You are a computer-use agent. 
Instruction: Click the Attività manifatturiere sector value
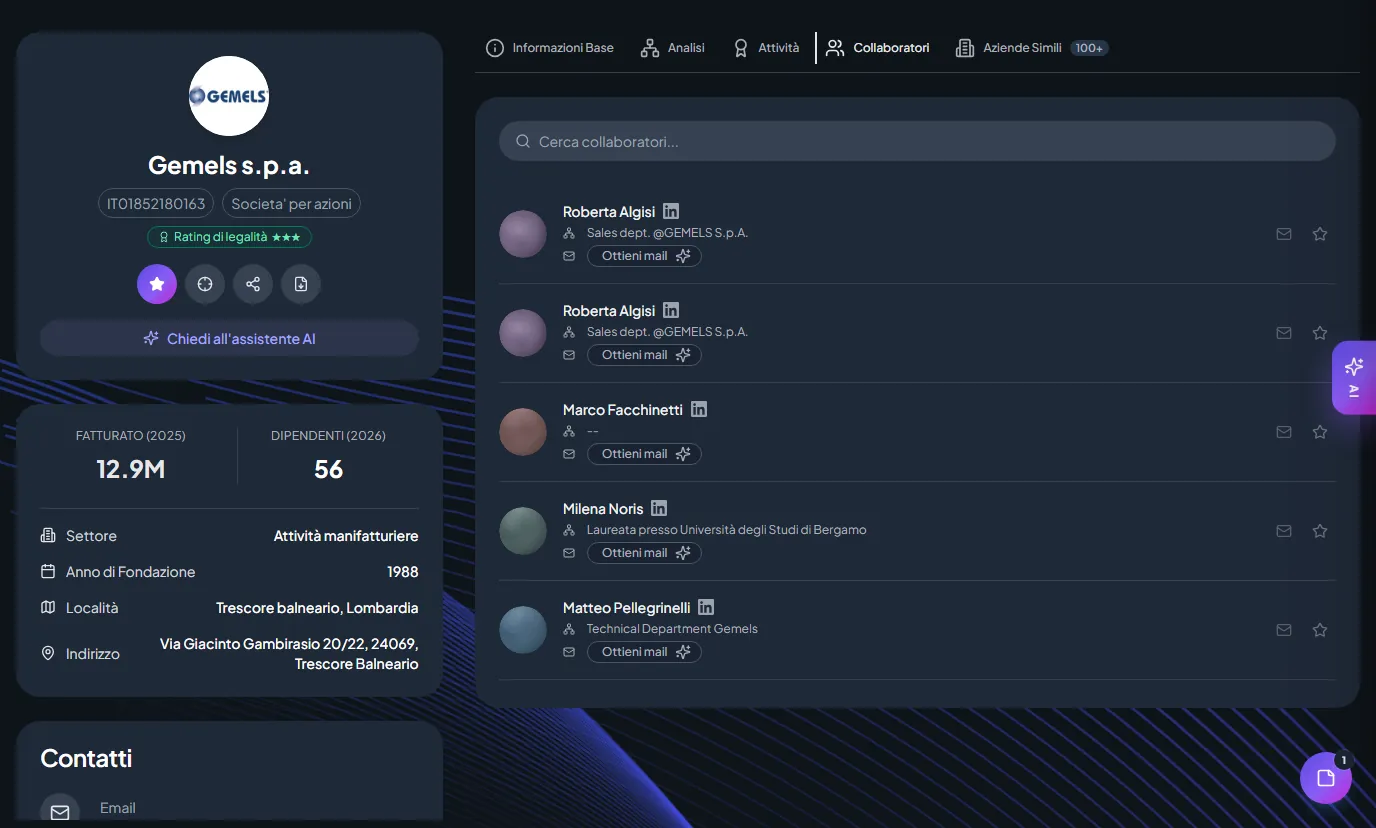pyautogui.click(x=346, y=536)
